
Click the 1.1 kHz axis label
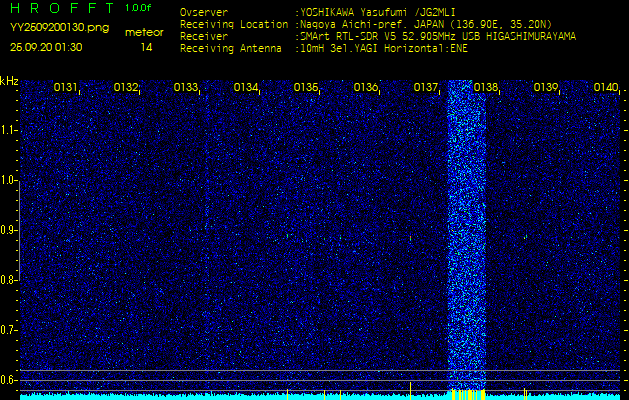click(x=8, y=130)
